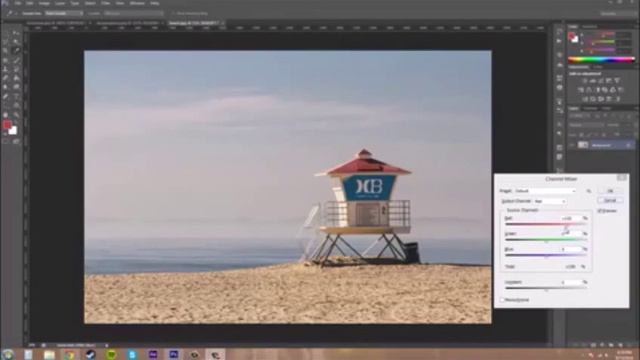The width and height of the screenshot is (640, 360).
Task: Click OK in Channel Mixer dialog
Action: (610, 191)
